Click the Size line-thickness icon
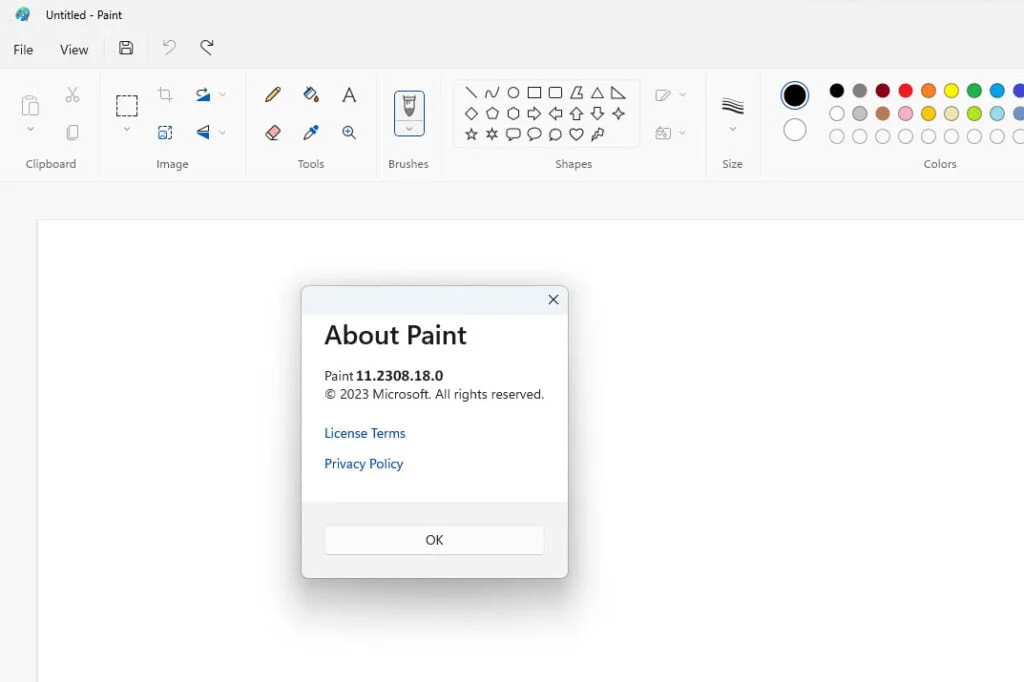Viewport: 1024px width, 682px height. click(733, 105)
